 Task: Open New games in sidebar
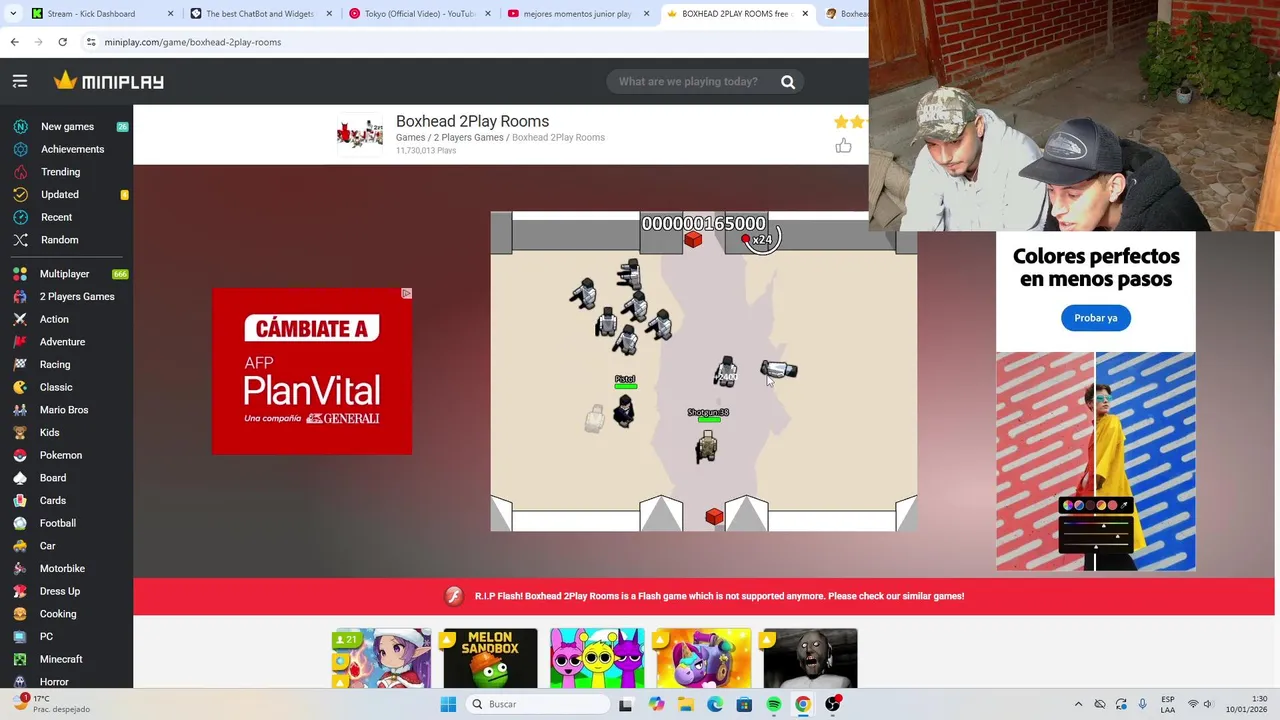(x=67, y=127)
